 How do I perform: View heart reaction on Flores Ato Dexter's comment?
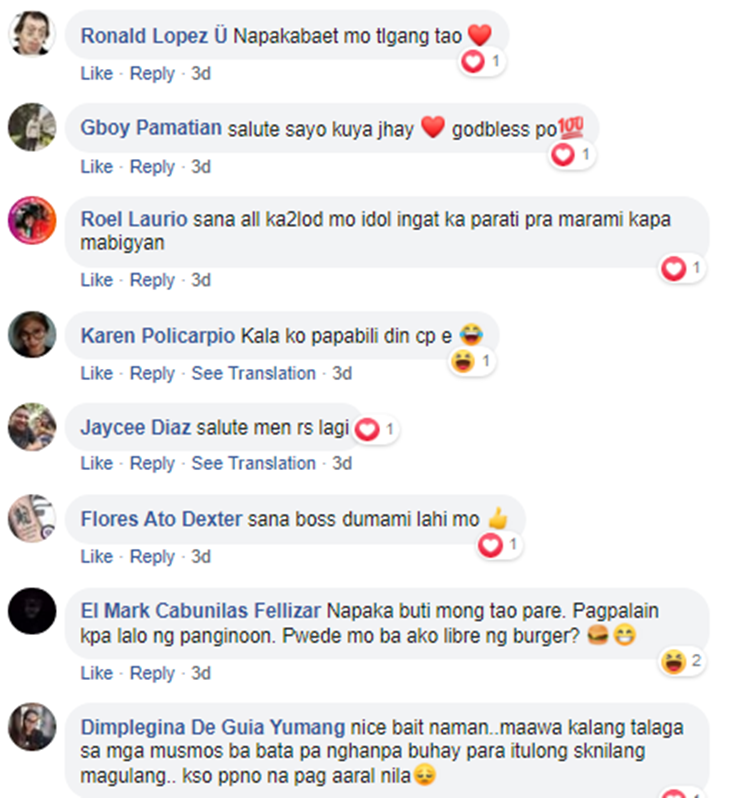(x=499, y=545)
